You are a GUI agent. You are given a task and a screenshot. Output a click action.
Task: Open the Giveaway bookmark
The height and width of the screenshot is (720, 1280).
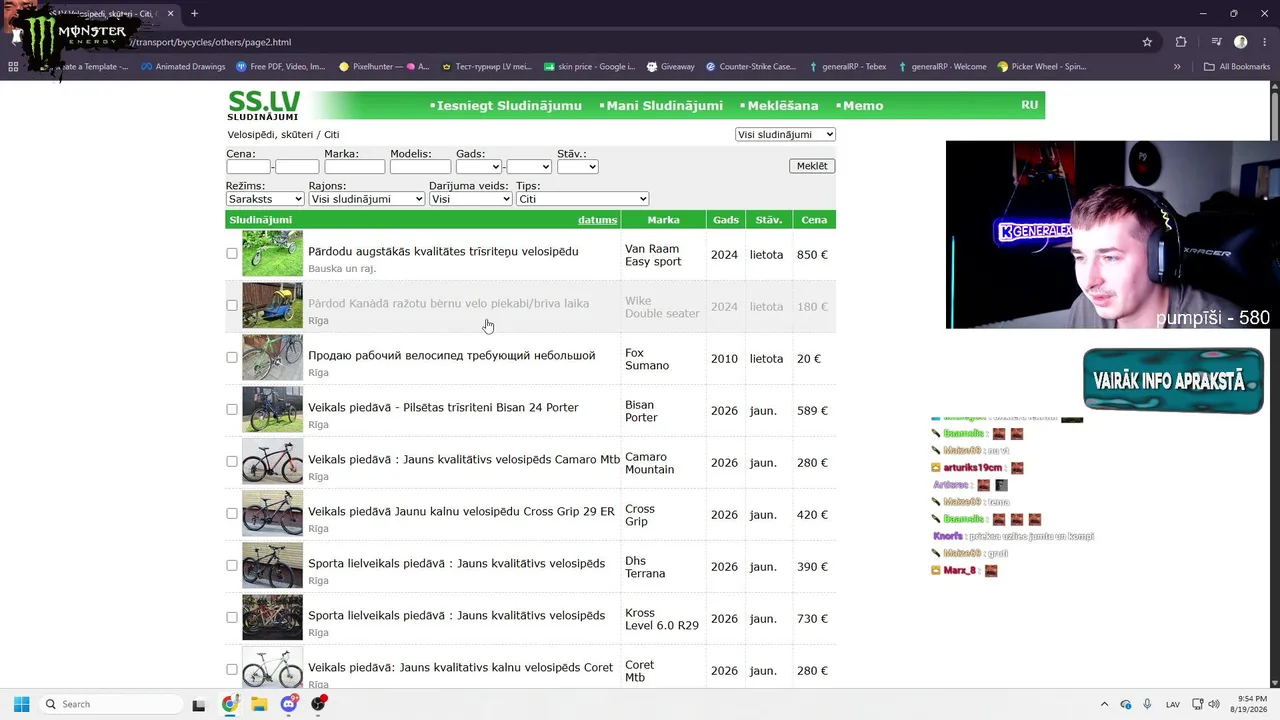tap(670, 67)
